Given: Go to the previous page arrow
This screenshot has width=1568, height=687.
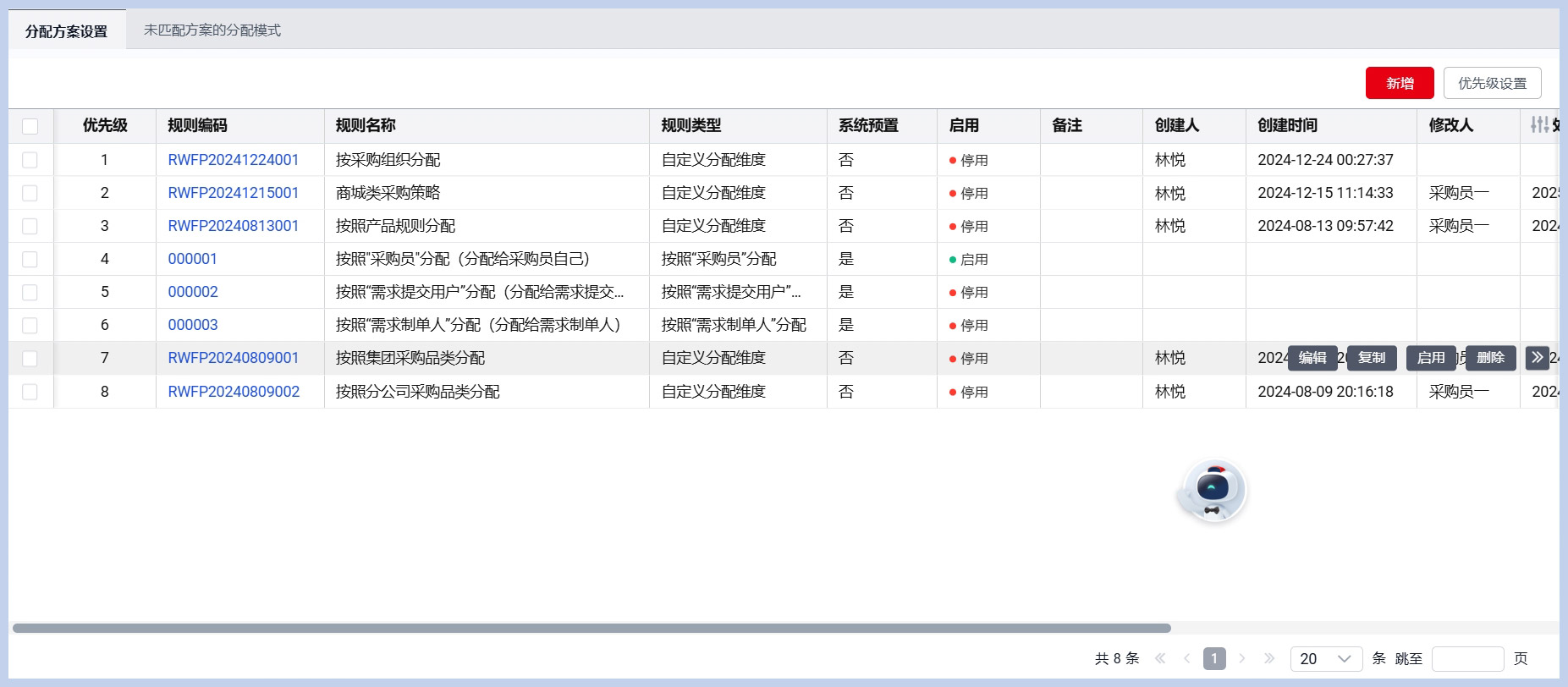Looking at the screenshot, I should (x=1187, y=658).
